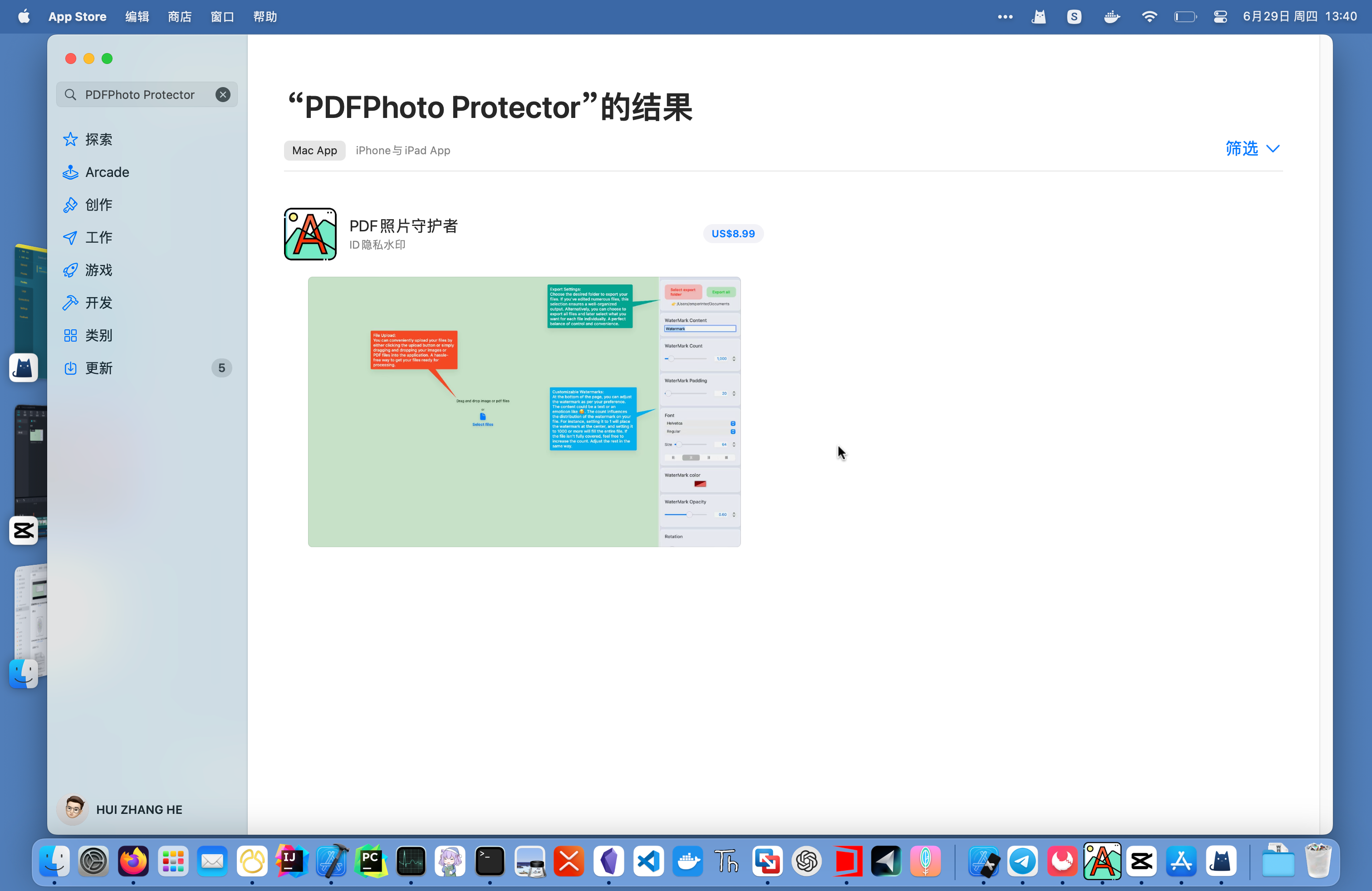Open the 编辑 menu
Image resolution: width=1372 pixels, height=891 pixels.
coord(137,16)
